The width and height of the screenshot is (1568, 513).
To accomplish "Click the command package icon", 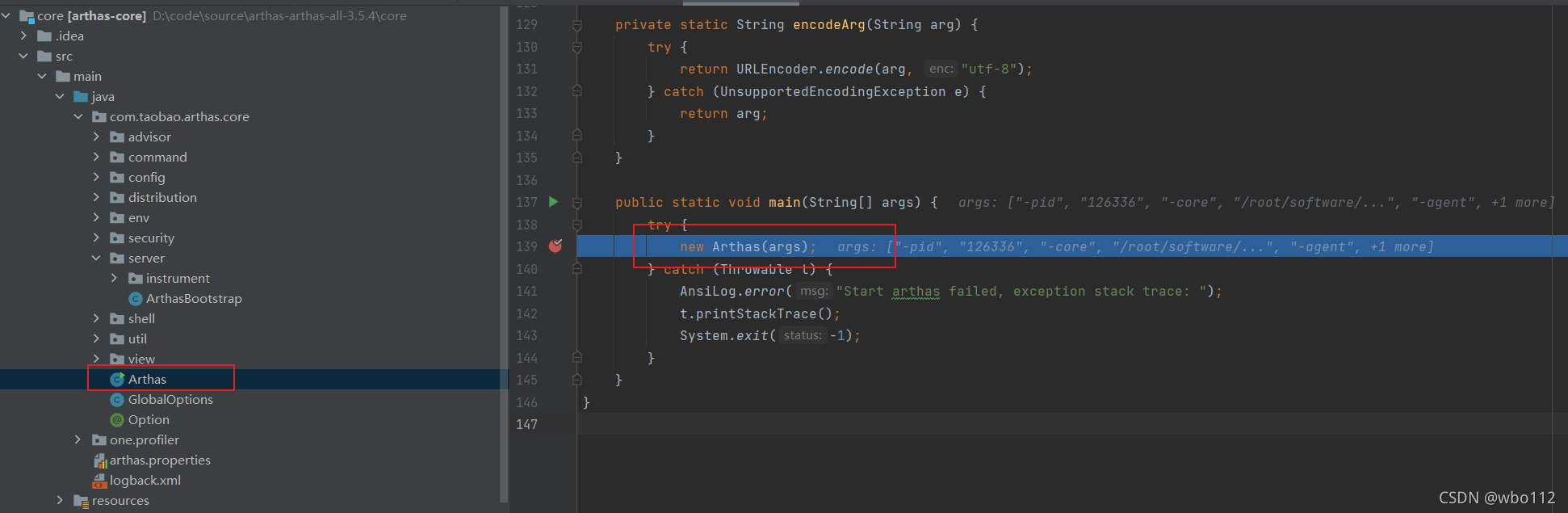I will click(x=117, y=158).
